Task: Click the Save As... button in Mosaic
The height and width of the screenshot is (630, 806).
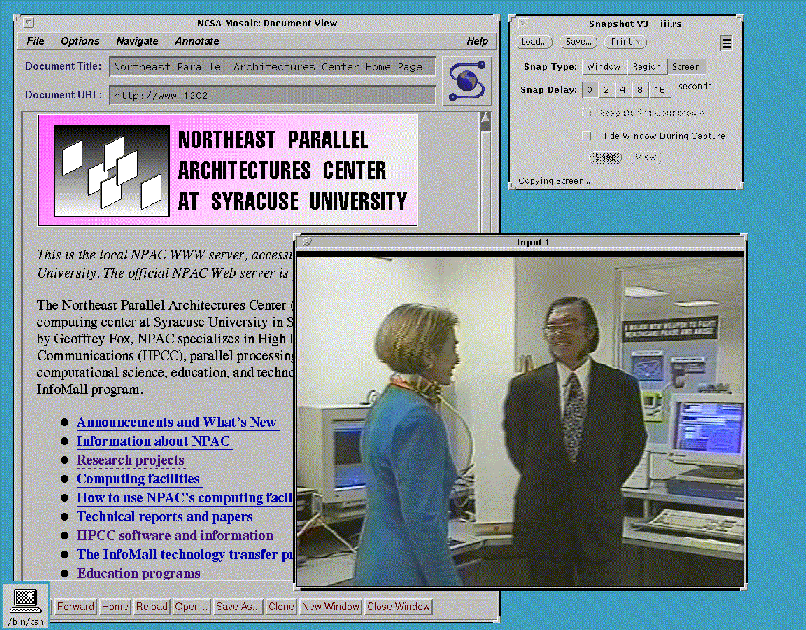Action: 237,606
